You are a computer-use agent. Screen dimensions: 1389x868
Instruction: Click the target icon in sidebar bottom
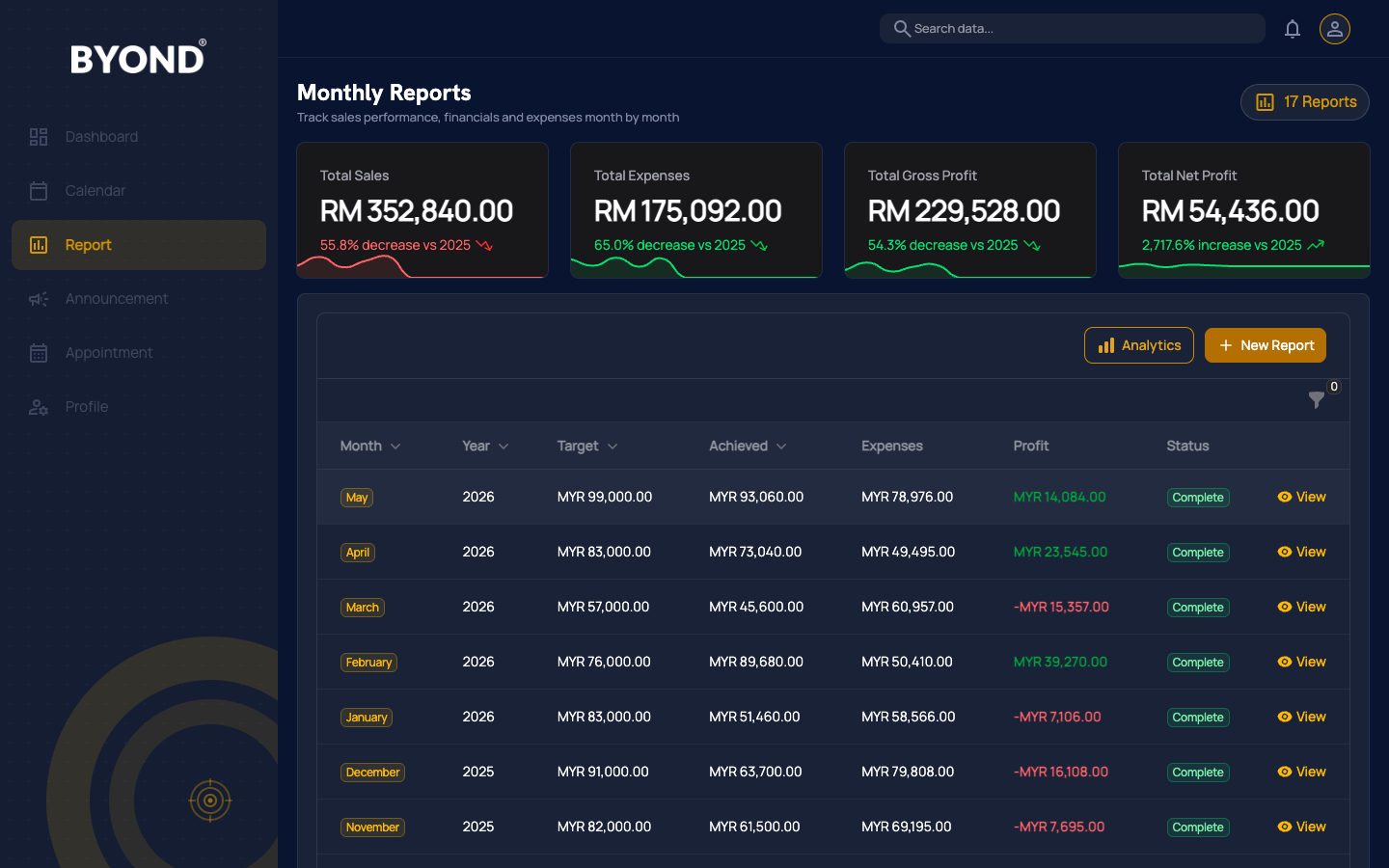(210, 800)
